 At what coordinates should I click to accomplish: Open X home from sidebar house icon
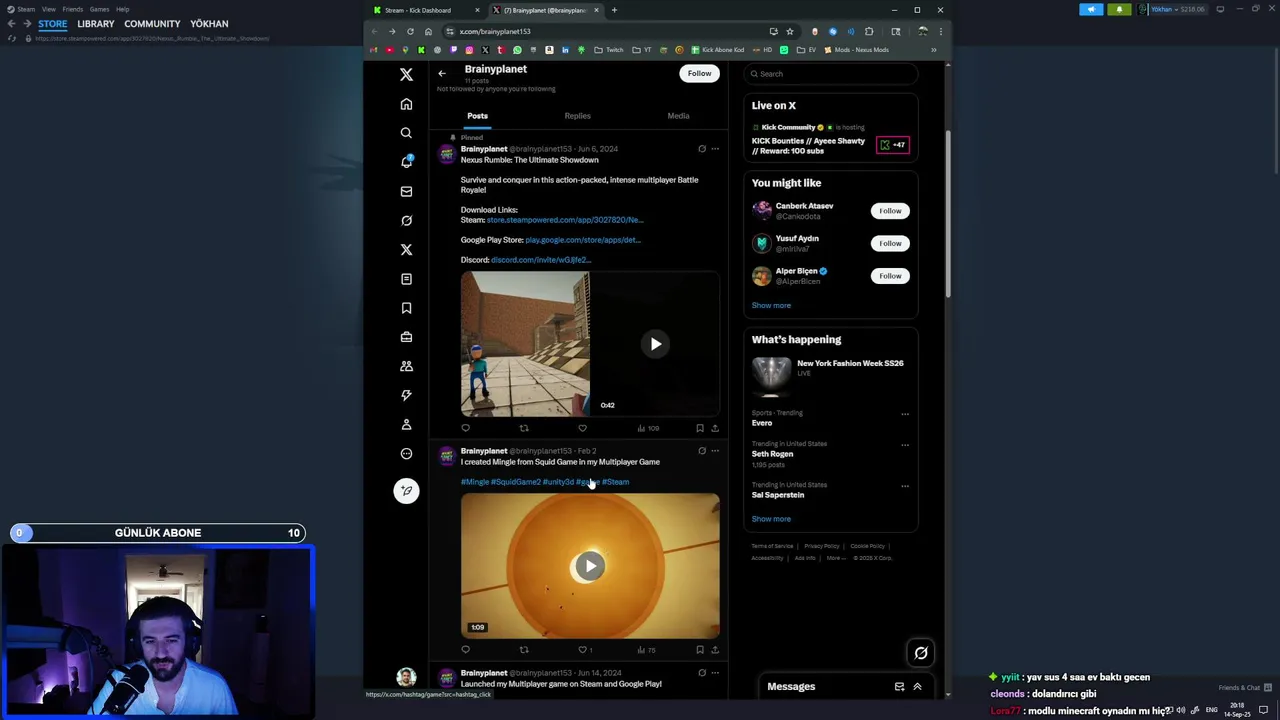(x=406, y=104)
